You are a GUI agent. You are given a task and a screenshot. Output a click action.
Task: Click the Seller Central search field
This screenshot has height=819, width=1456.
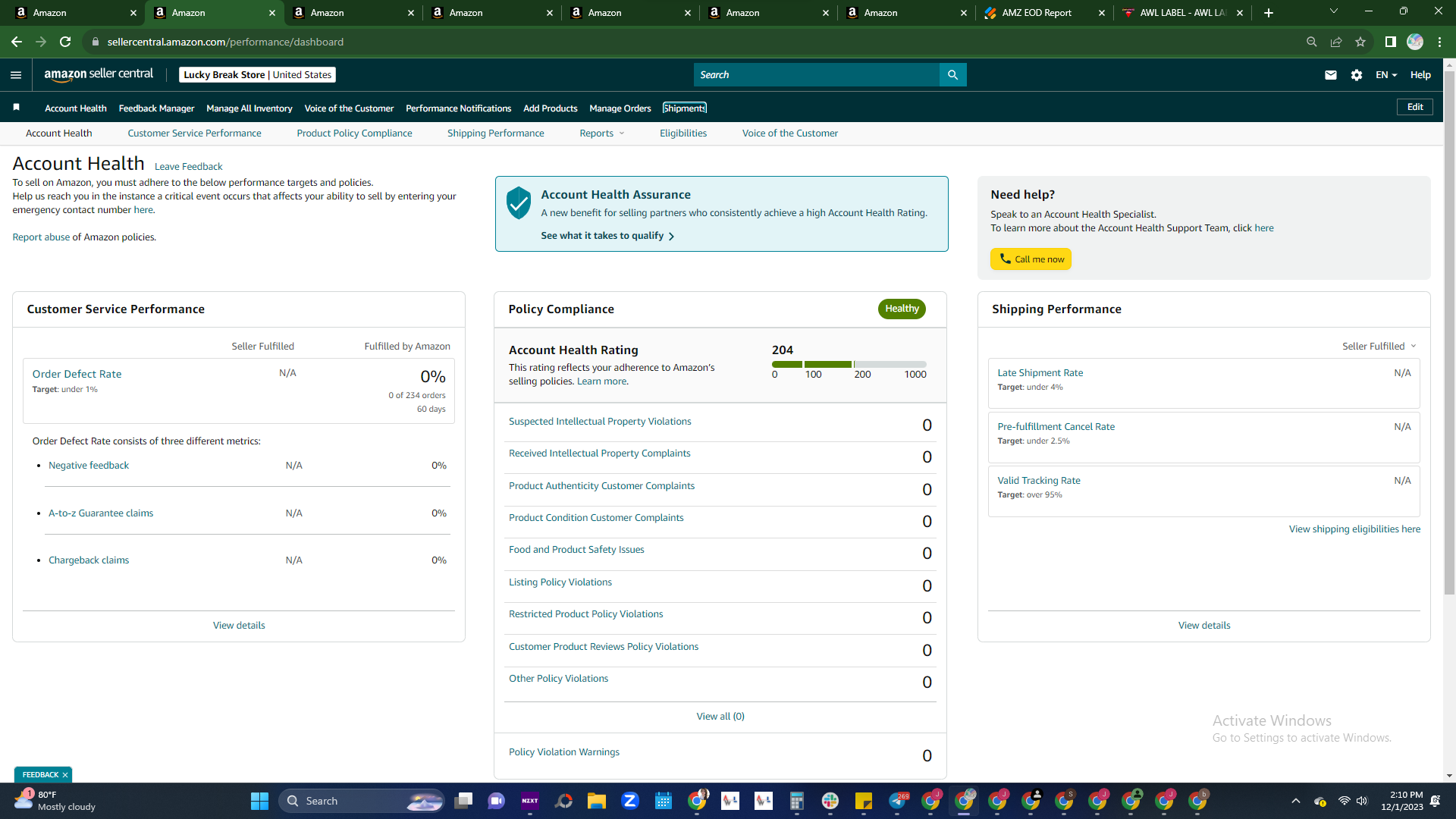[x=816, y=74]
